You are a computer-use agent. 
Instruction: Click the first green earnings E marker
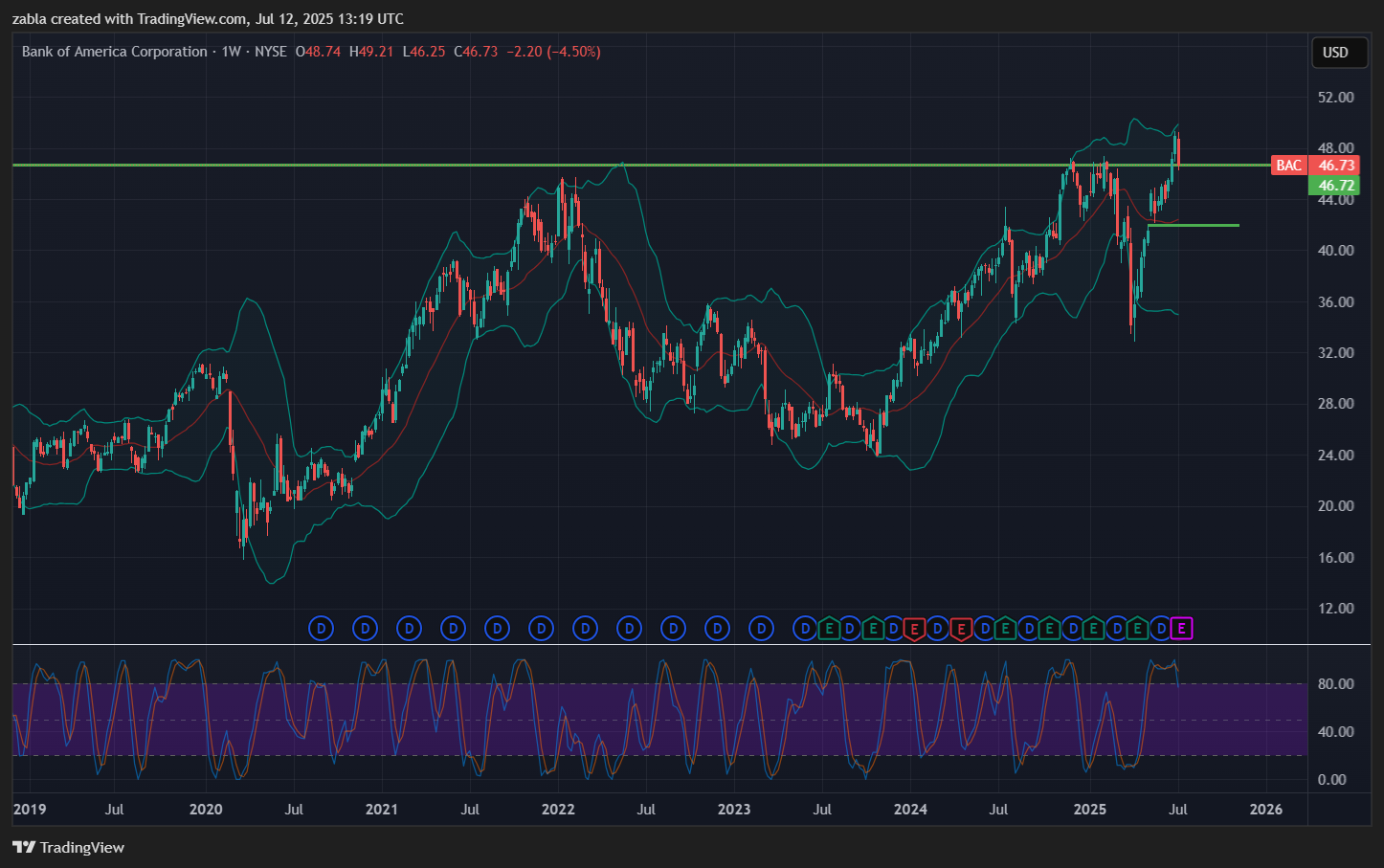[828, 629]
